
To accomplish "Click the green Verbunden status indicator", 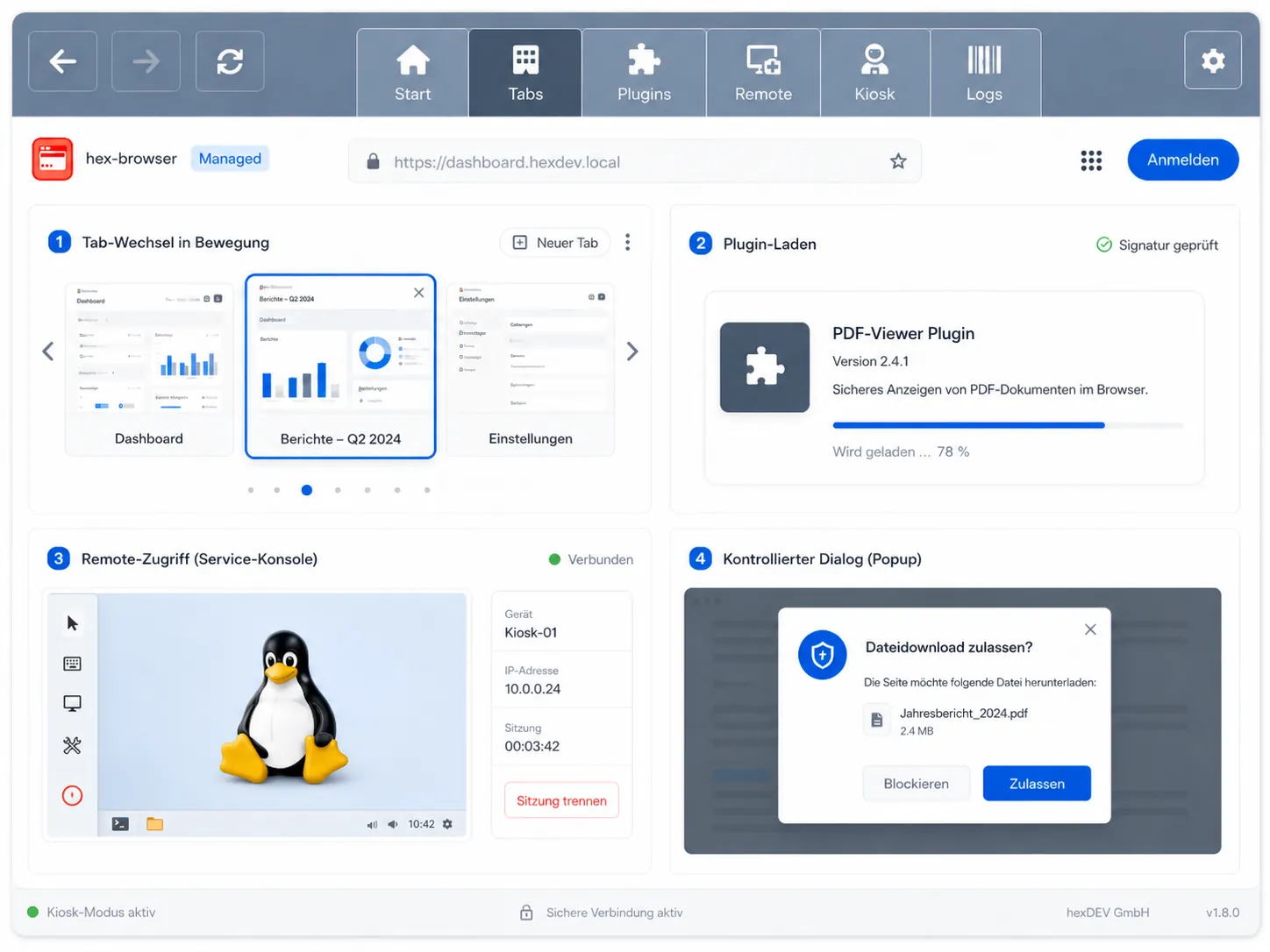I will 554,559.
